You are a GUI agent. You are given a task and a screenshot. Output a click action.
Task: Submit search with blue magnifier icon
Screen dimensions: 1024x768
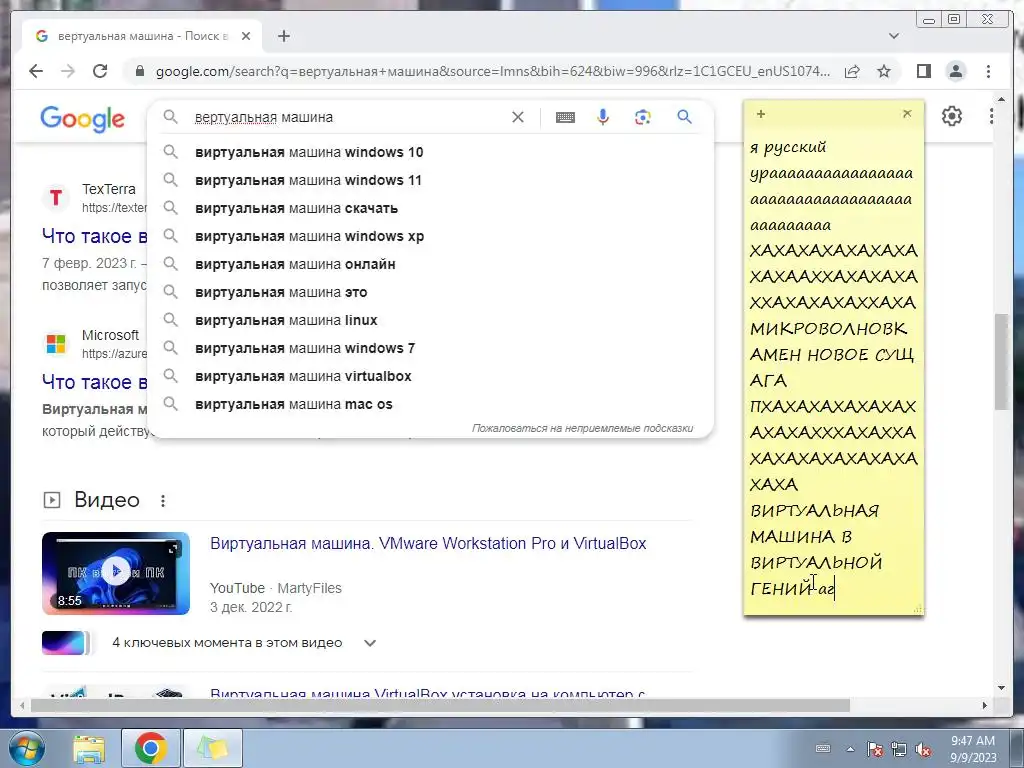pyautogui.click(x=684, y=117)
